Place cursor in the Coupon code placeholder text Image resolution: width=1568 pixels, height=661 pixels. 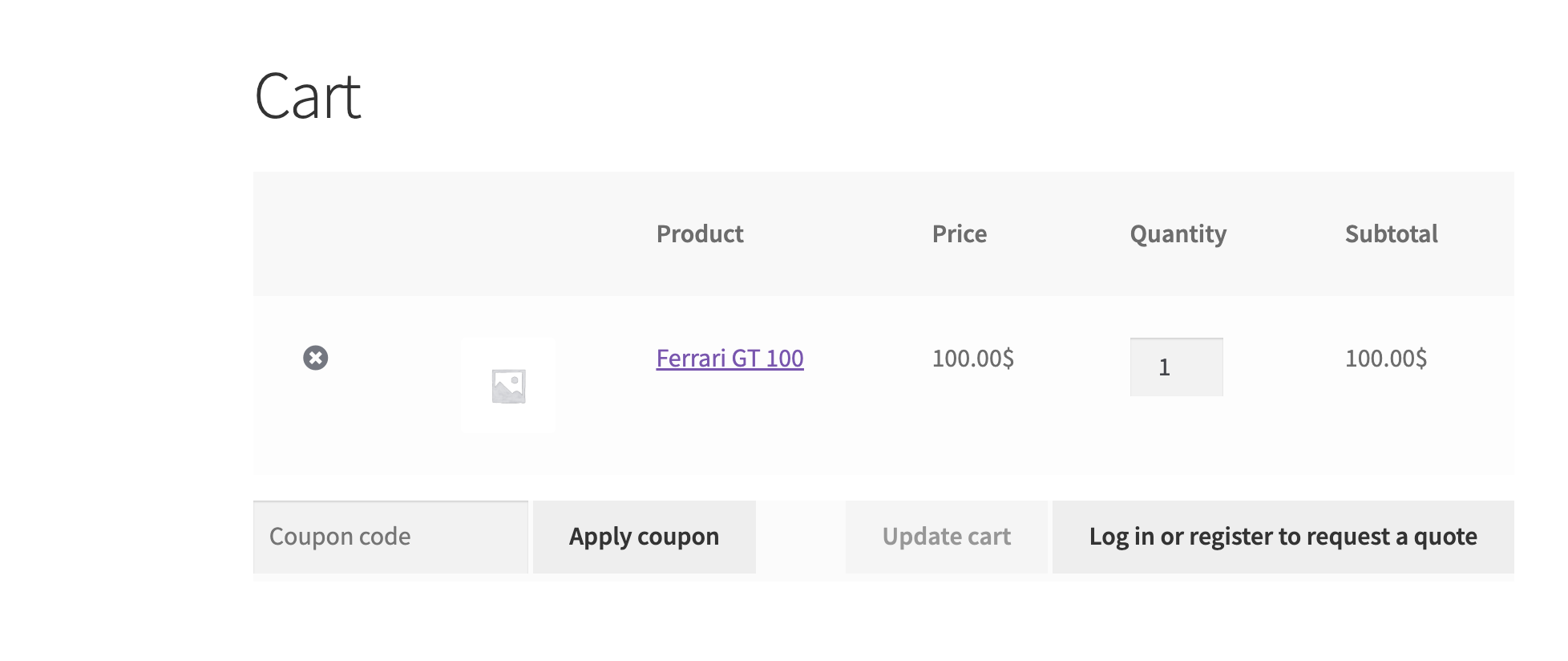340,537
